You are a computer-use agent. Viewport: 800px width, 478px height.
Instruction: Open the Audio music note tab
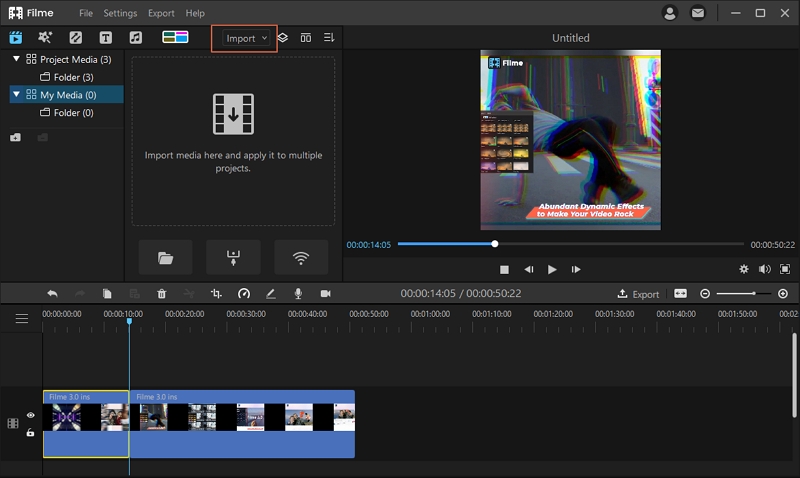click(136, 37)
